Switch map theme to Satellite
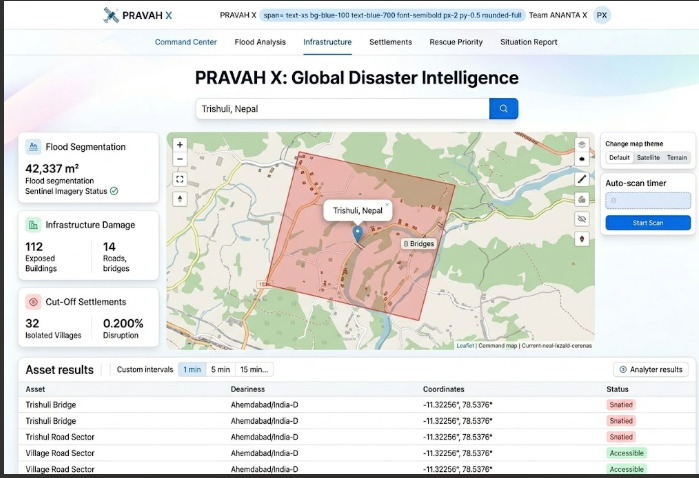Screen dimensions: 699x478 pyautogui.click(x=648, y=157)
